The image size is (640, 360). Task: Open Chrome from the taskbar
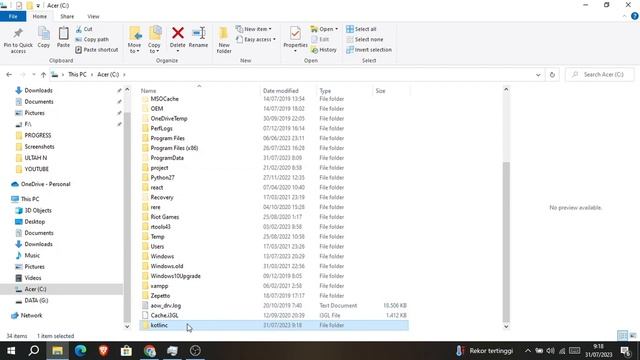point(149,351)
